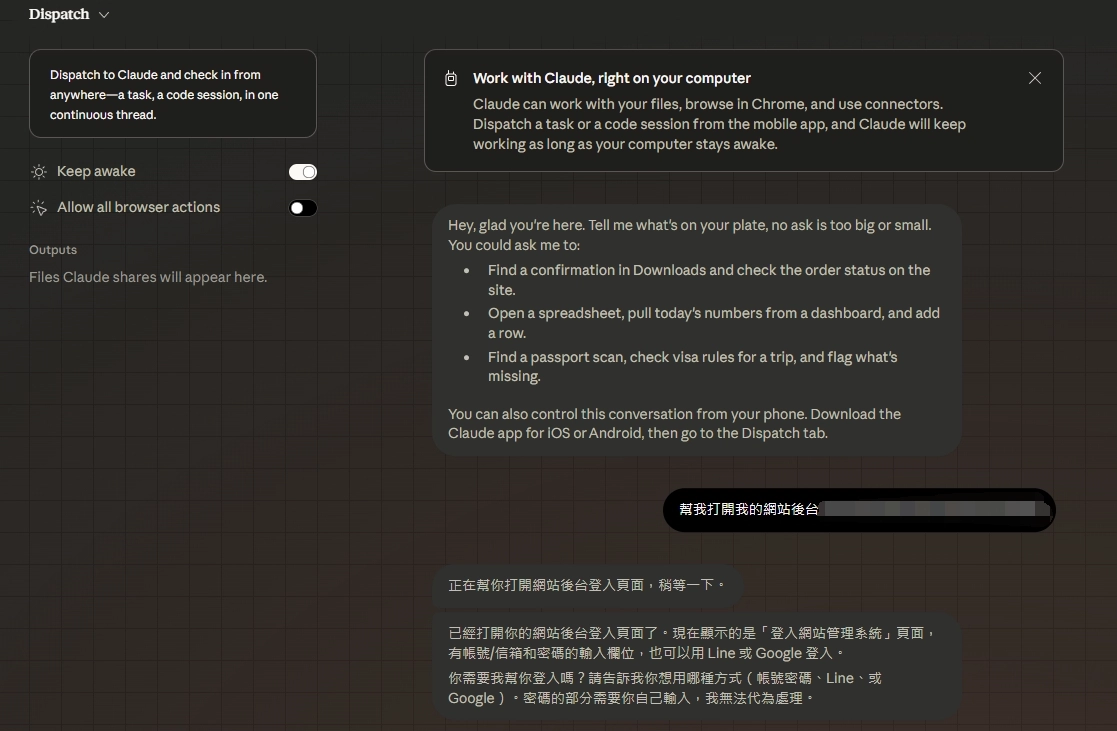This screenshot has height=731, width=1117.
Task: Click the "Work with Claude, right on your computer" heading
Action: 611,78
